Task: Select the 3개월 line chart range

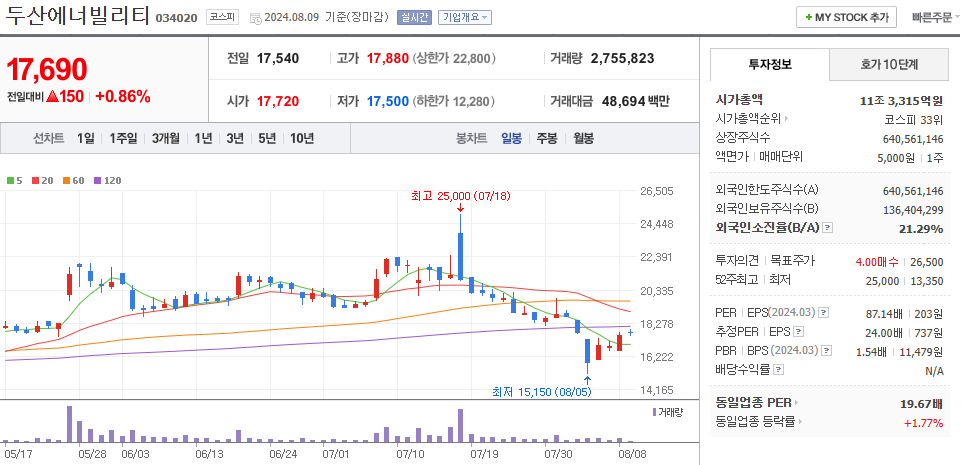Action: [x=166, y=139]
